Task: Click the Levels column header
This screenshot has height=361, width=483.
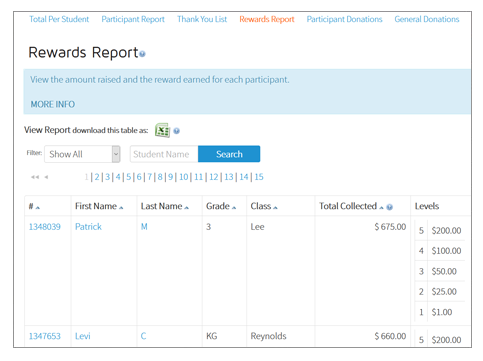Action: (x=427, y=206)
